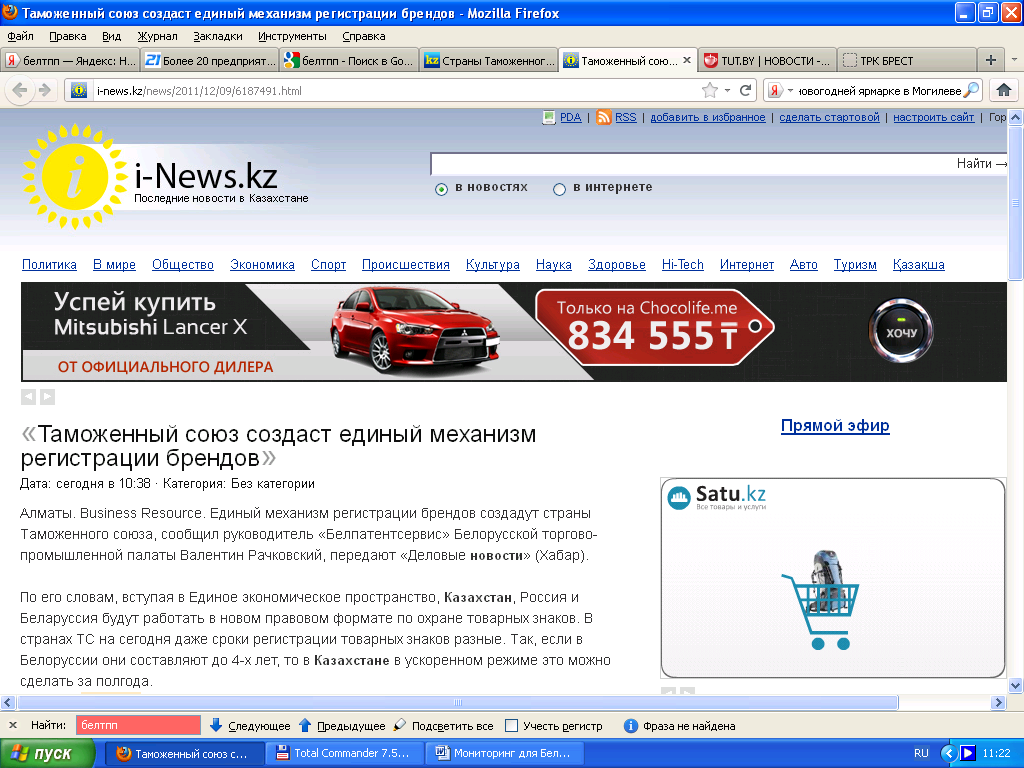Click the PDA version icon
The height and width of the screenshot is (768, 1024).
pyautogui.click(x=549, y=118)
